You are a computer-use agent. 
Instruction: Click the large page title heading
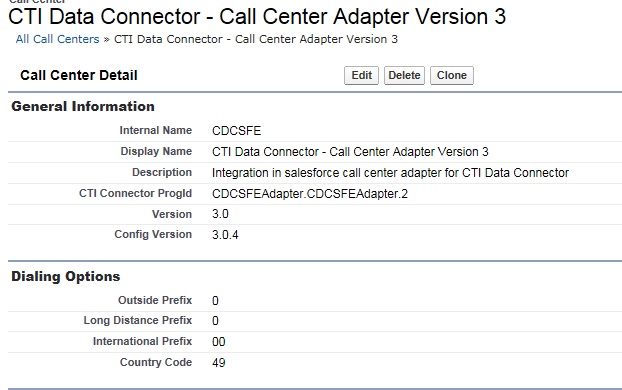[257, 17]
